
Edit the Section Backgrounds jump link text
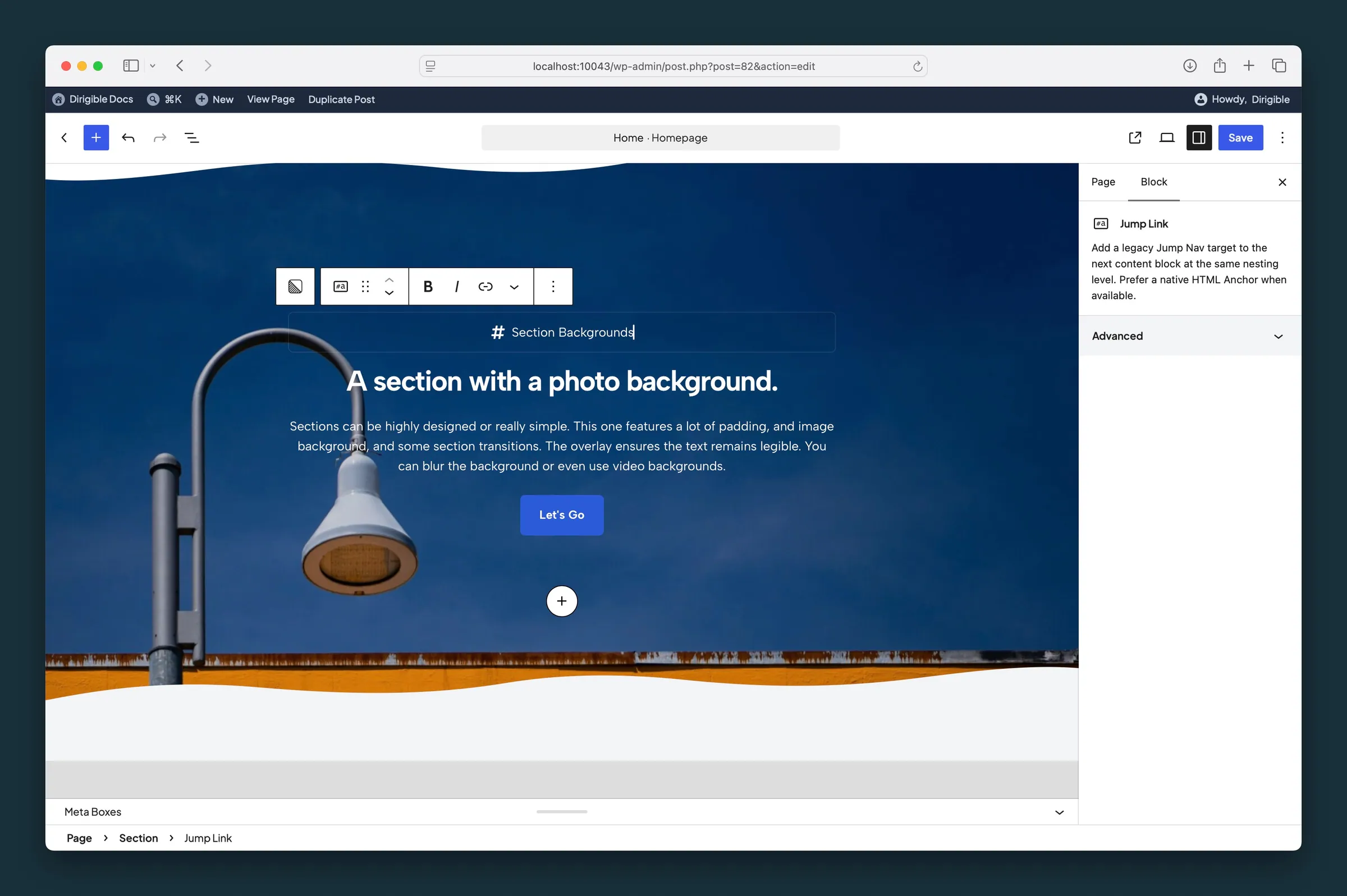572,332
